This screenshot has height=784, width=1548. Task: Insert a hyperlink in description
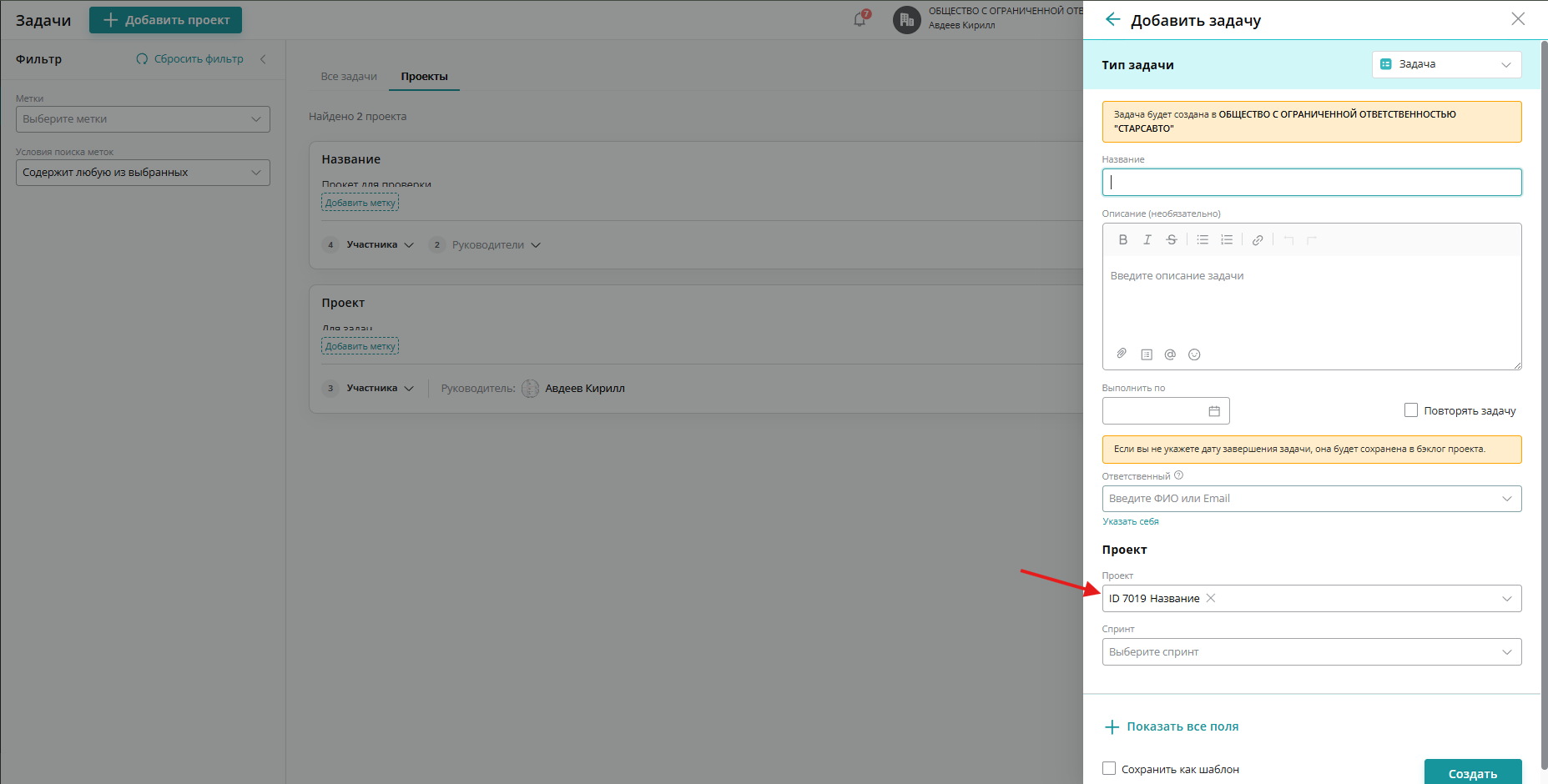(x=1258, y=240)
